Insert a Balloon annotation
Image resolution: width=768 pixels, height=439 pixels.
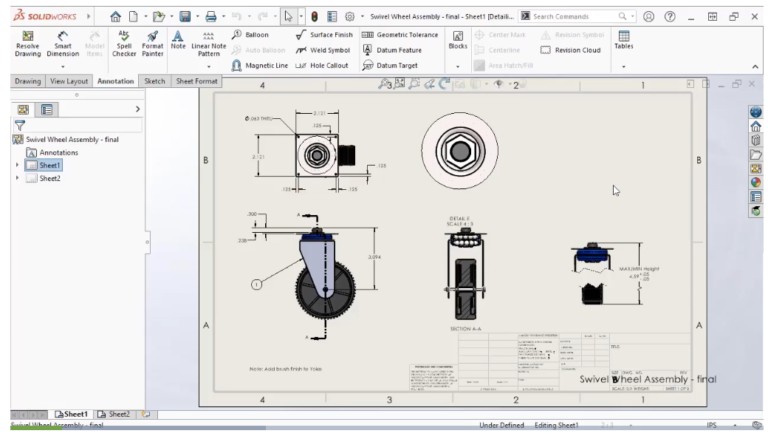pyautogui.click(x=254, y=34)
